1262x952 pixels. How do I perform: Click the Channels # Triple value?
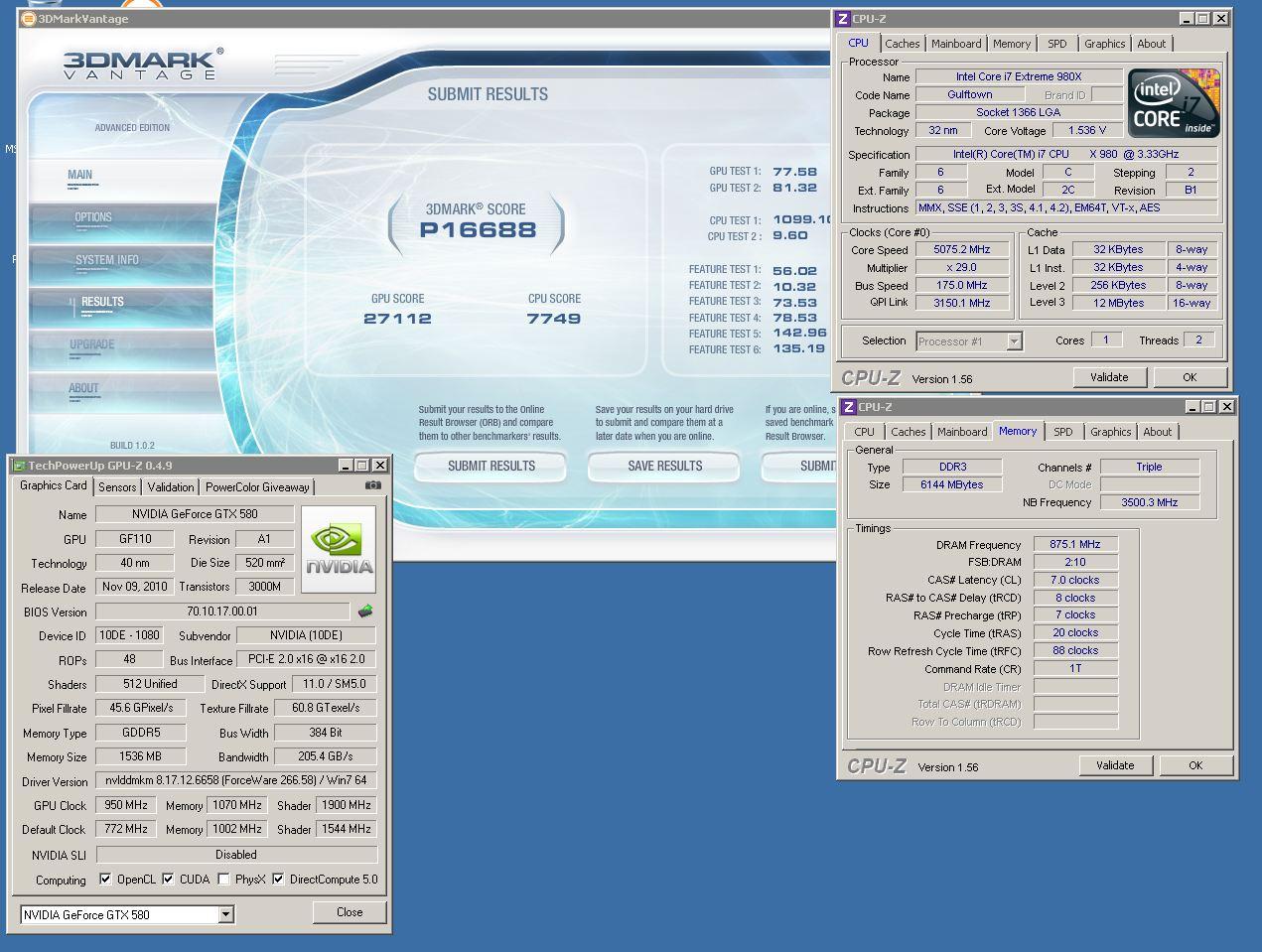coord(1149,467)
